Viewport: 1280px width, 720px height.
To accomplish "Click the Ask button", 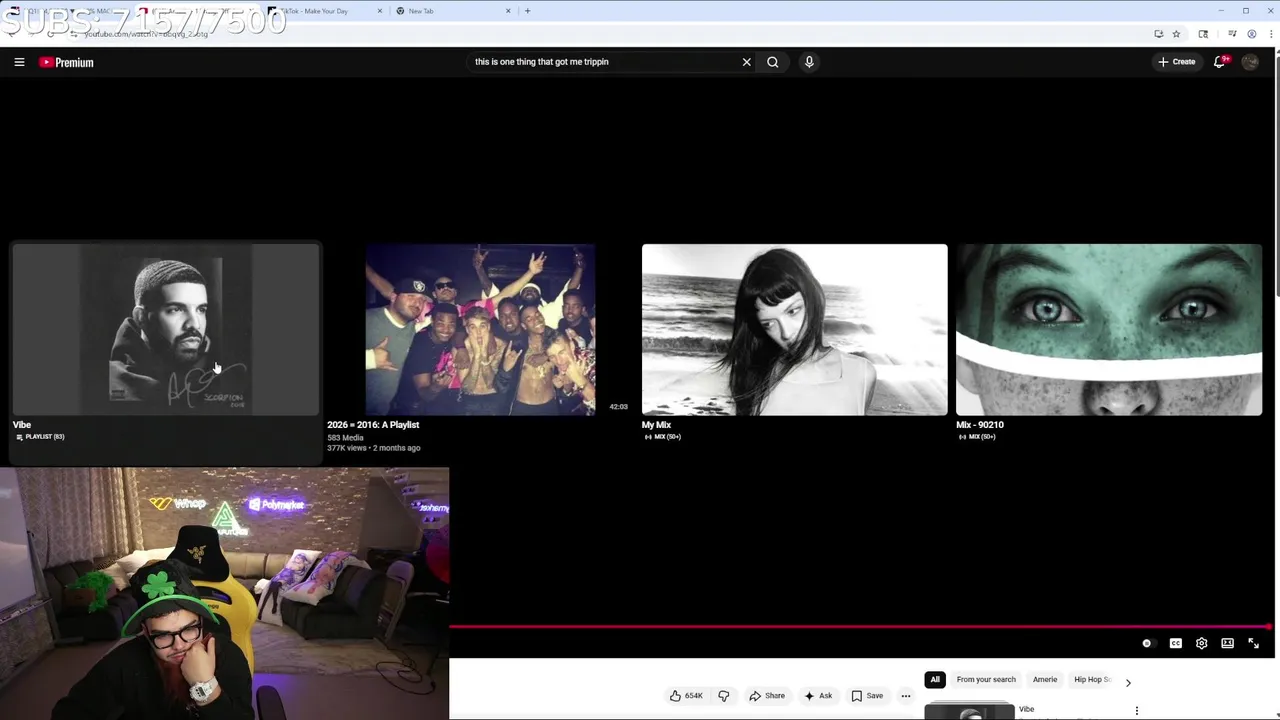I will (x=818, y=696).
